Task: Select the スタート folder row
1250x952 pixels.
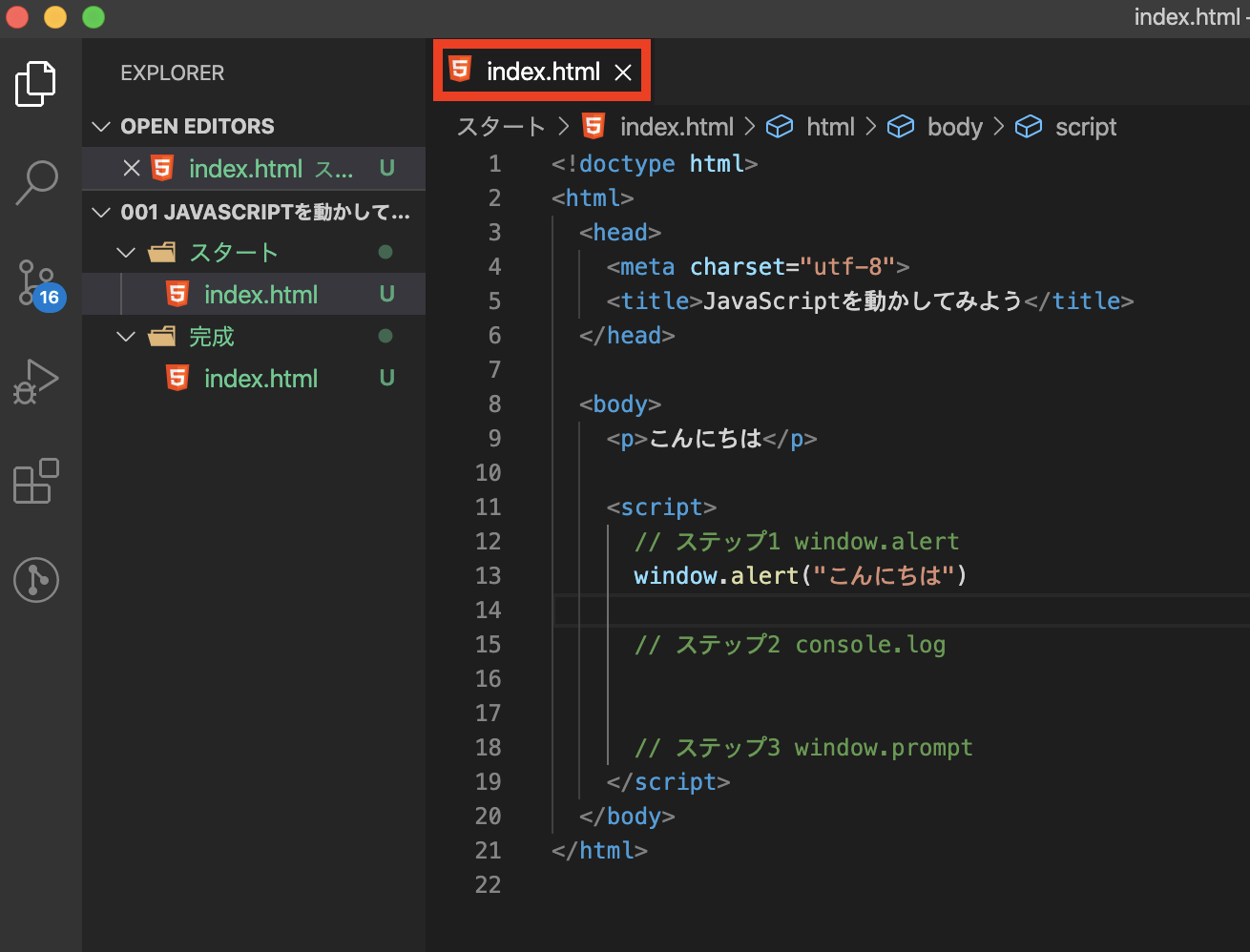Action: [254, 253]
